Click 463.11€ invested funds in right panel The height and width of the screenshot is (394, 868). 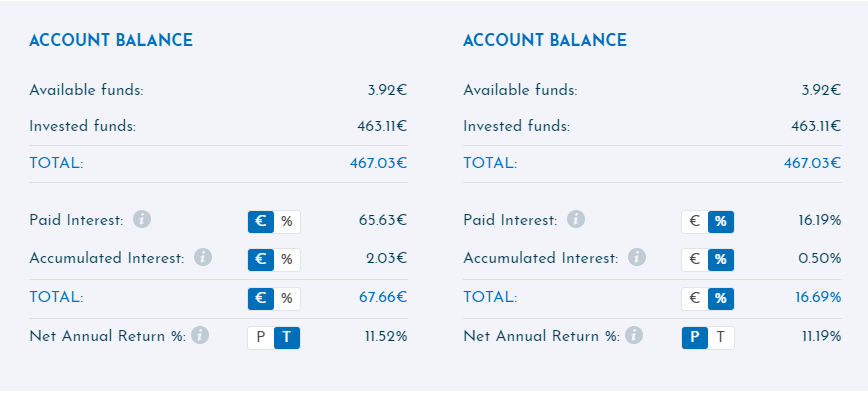click(x=816, y=126)
